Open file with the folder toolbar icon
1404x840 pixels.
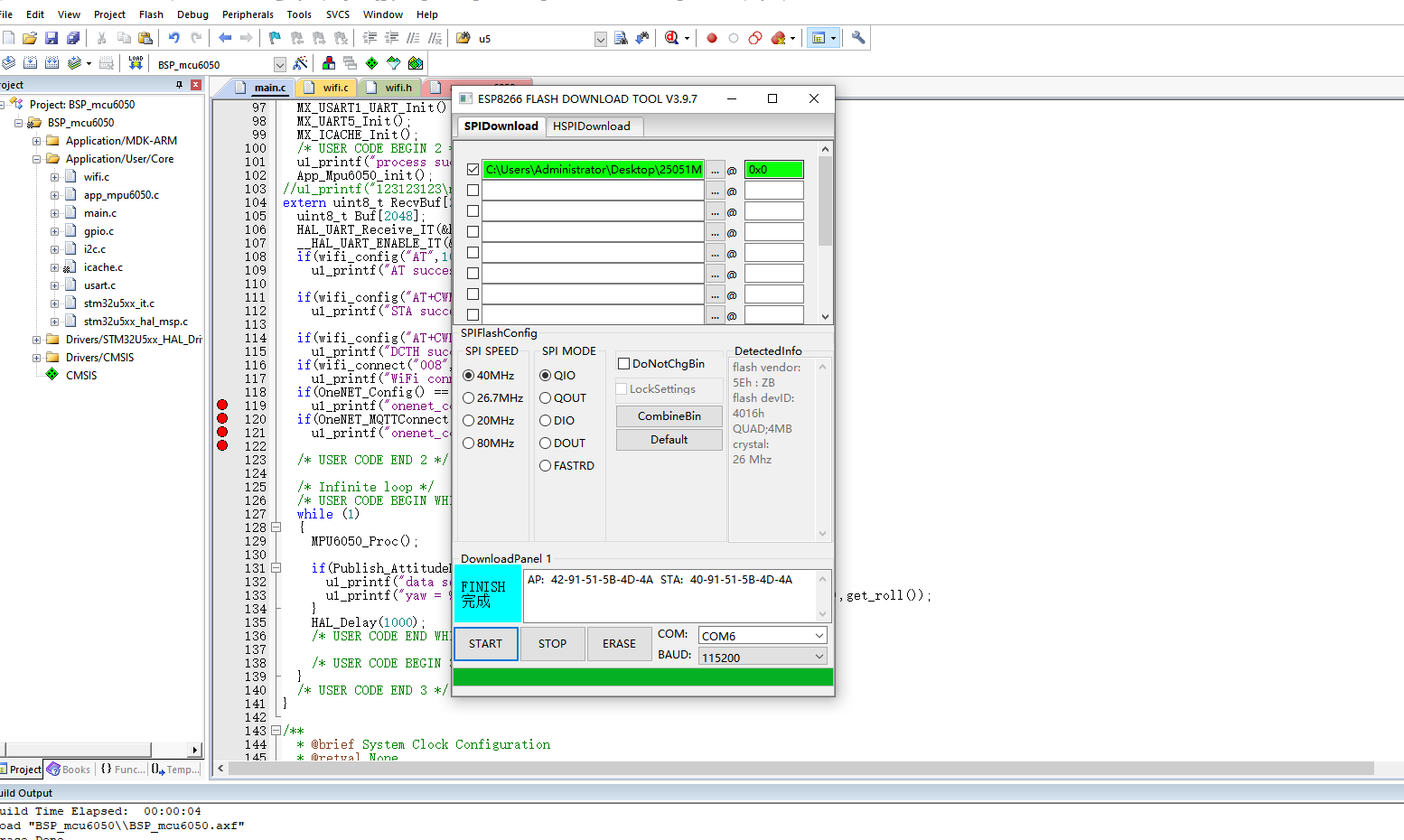[x=30, y=38]
